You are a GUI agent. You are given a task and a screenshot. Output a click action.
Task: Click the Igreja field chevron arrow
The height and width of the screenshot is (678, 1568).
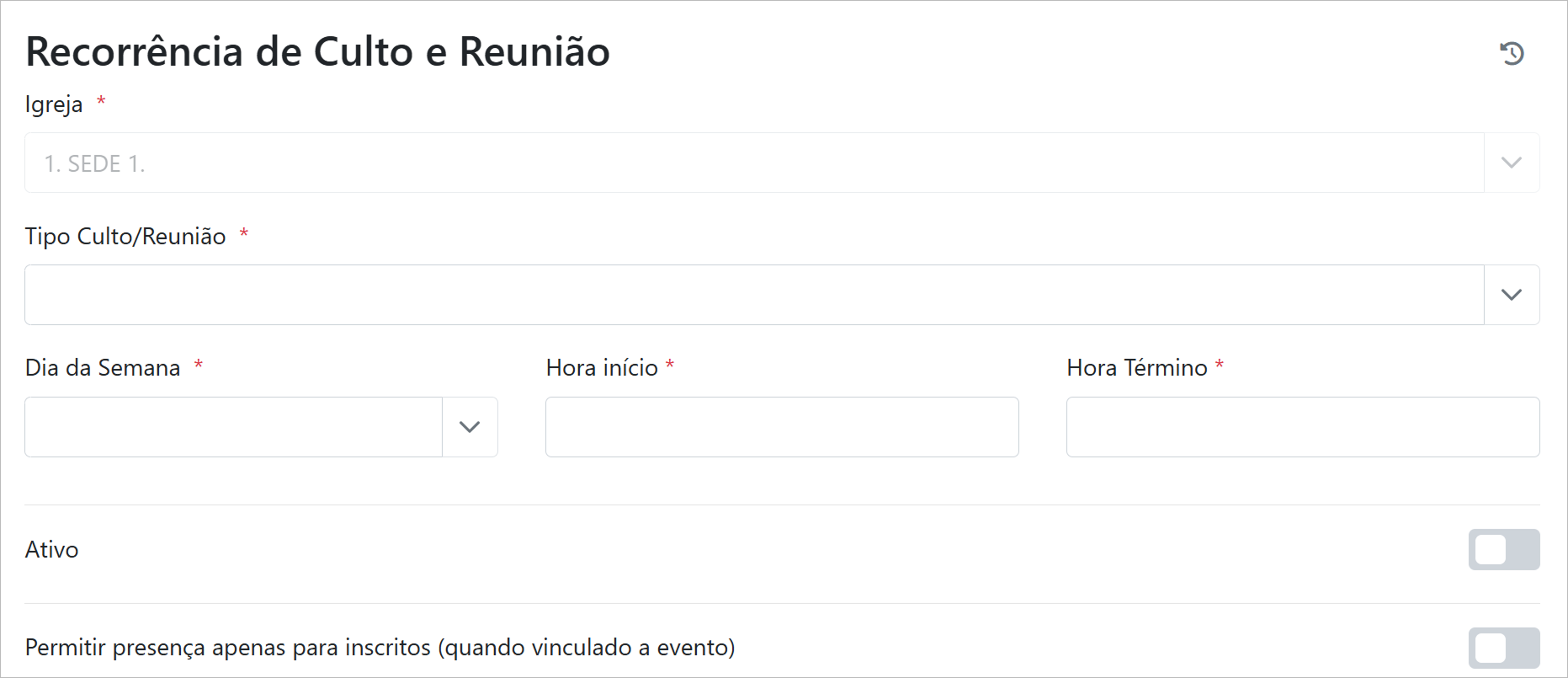tap(1512, 163)
